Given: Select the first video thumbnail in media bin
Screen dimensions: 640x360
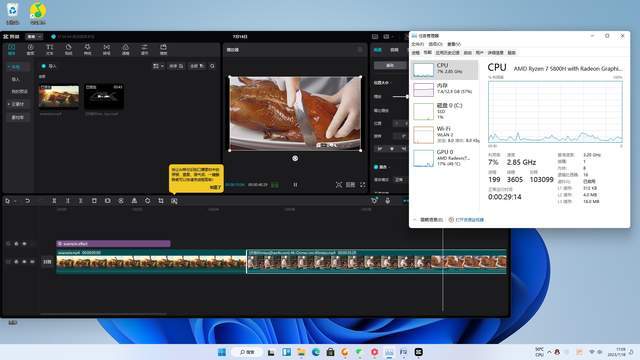Looking at the screenshot, I should (59, 96).
